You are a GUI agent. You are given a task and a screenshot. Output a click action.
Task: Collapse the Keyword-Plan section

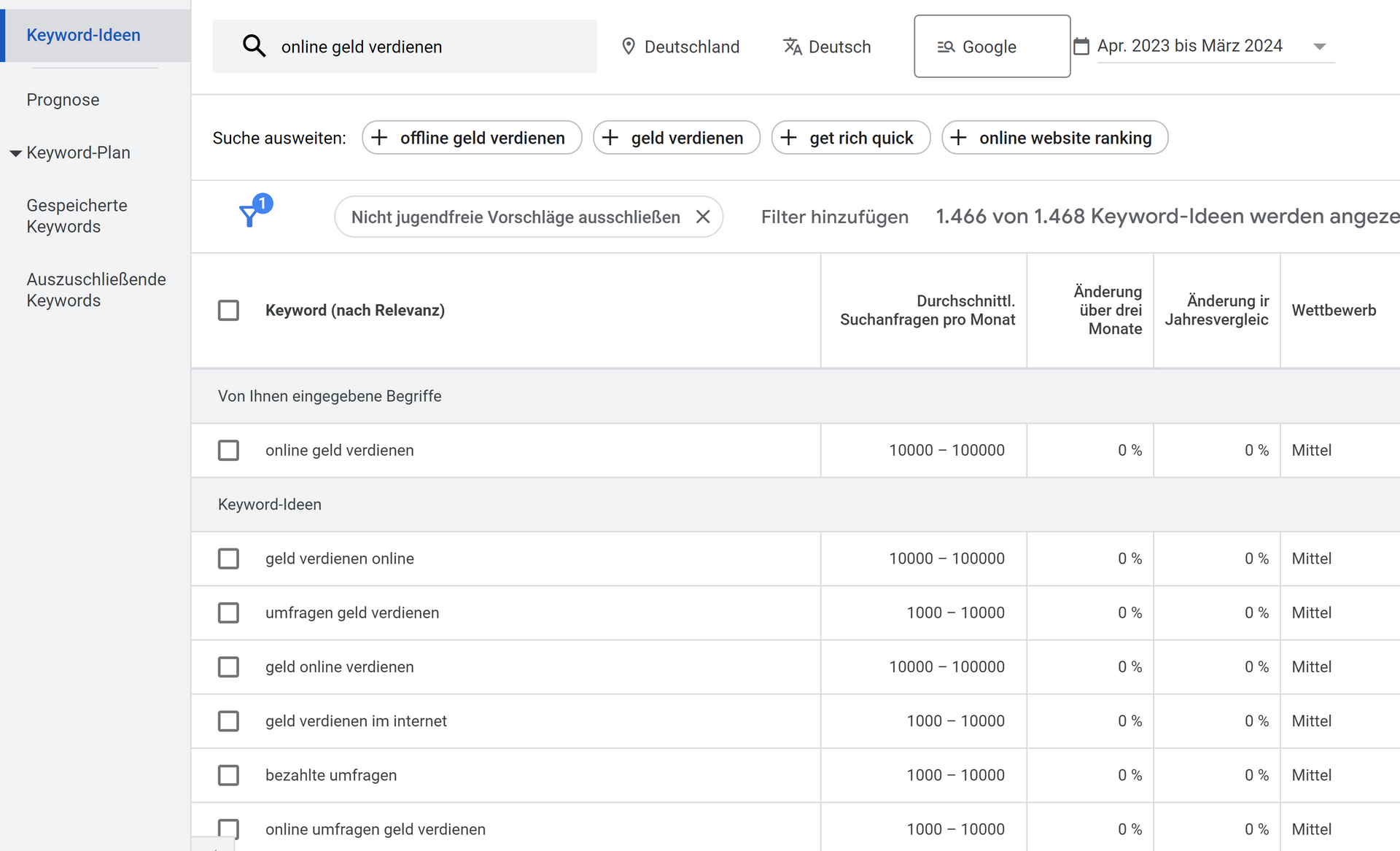point(15,152)
